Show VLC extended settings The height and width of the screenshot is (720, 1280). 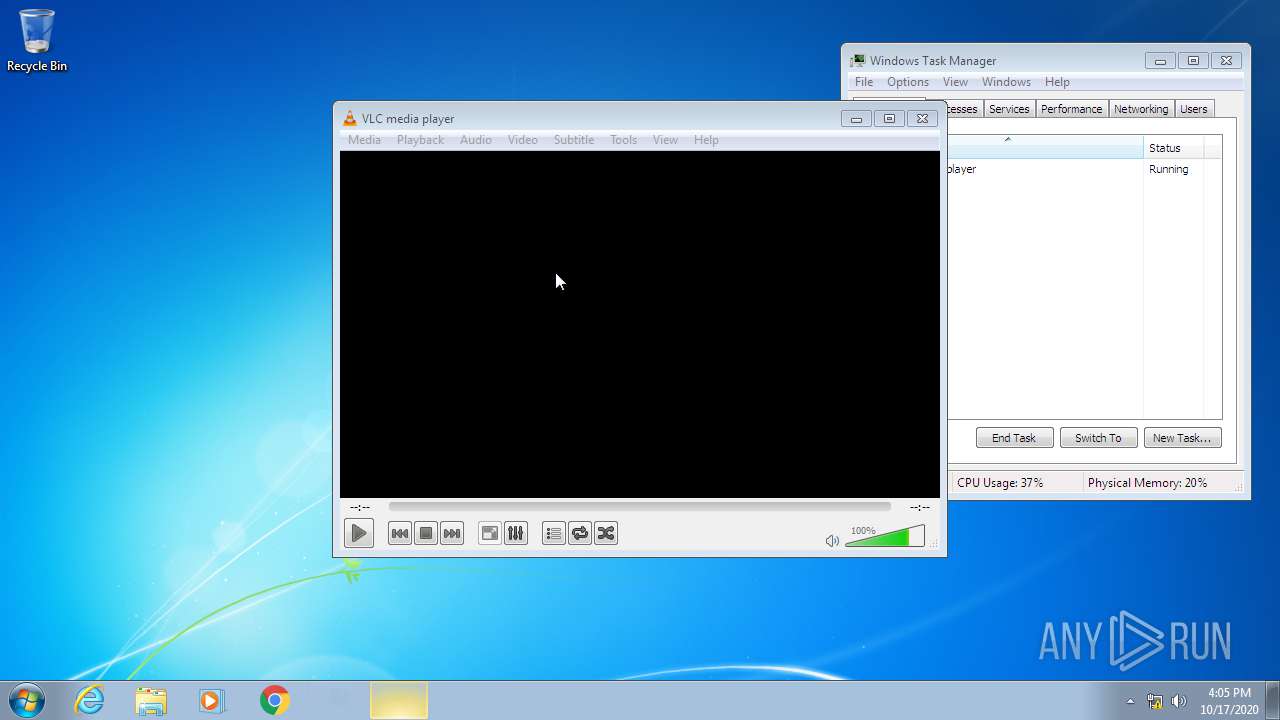(515, 533)
